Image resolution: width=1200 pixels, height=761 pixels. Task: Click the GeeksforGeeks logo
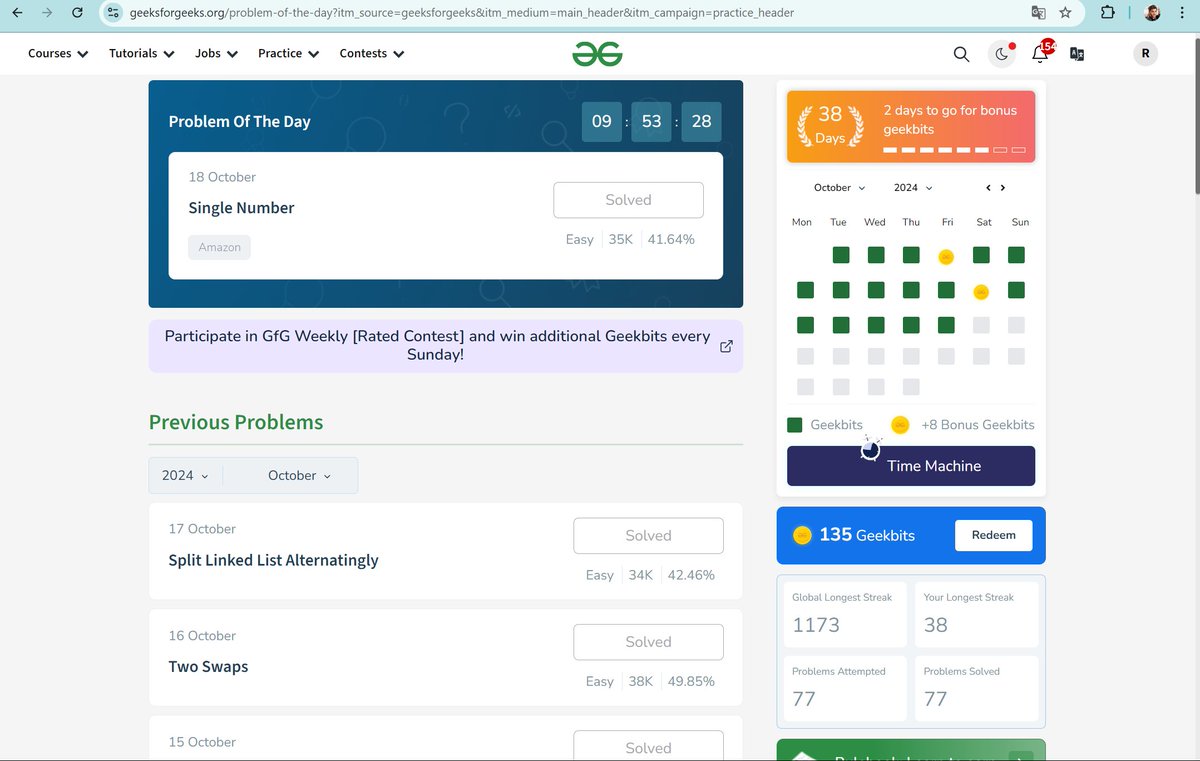598,53
